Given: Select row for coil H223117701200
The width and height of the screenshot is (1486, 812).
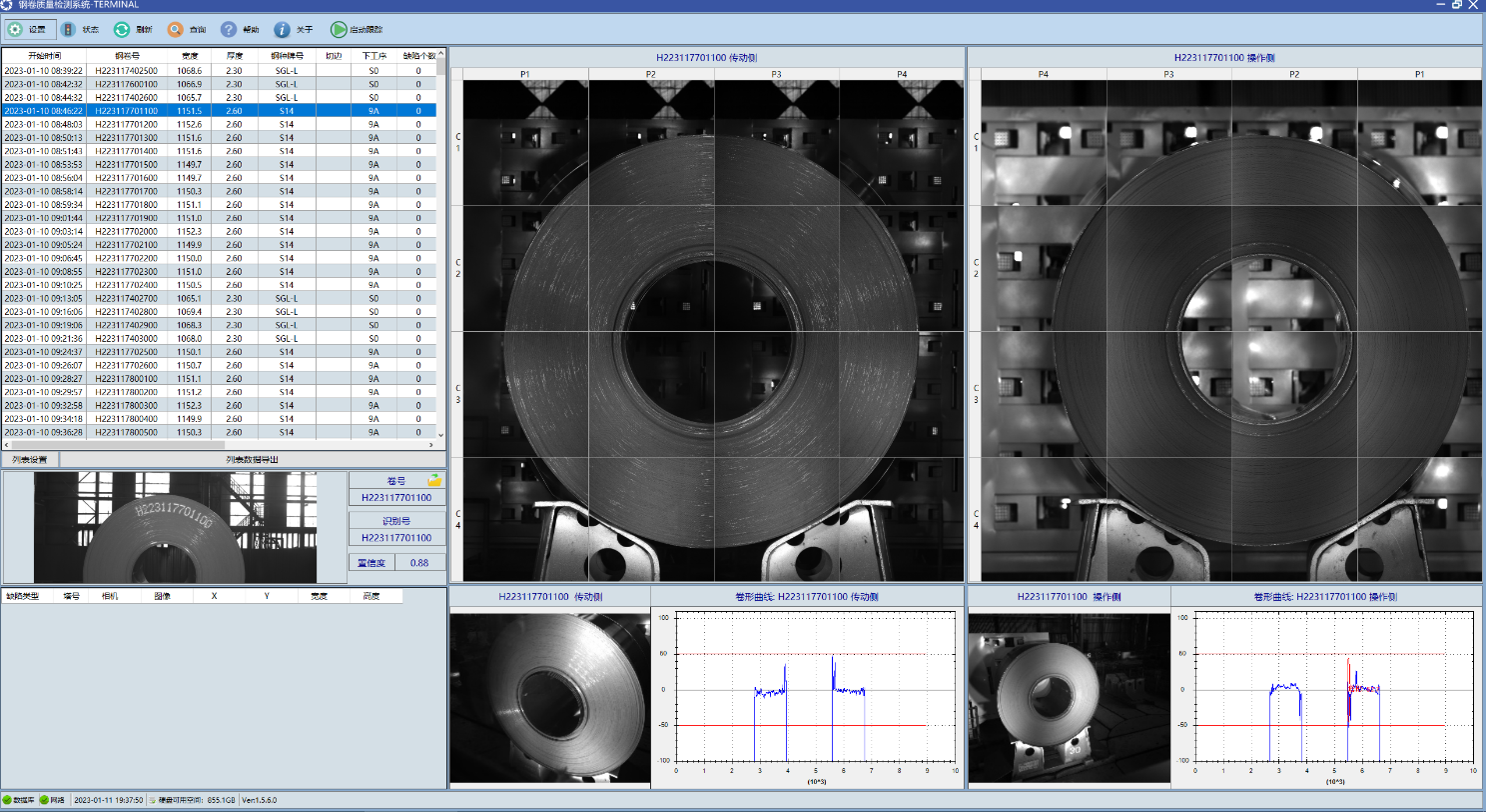Looking at the screenshot, I should point(126,124).
